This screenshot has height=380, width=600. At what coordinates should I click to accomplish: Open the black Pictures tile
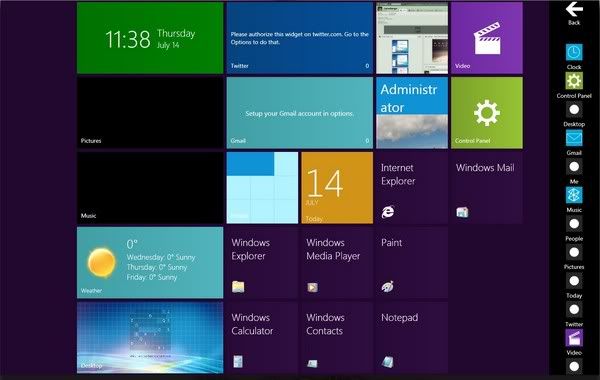tap(150, 113)
